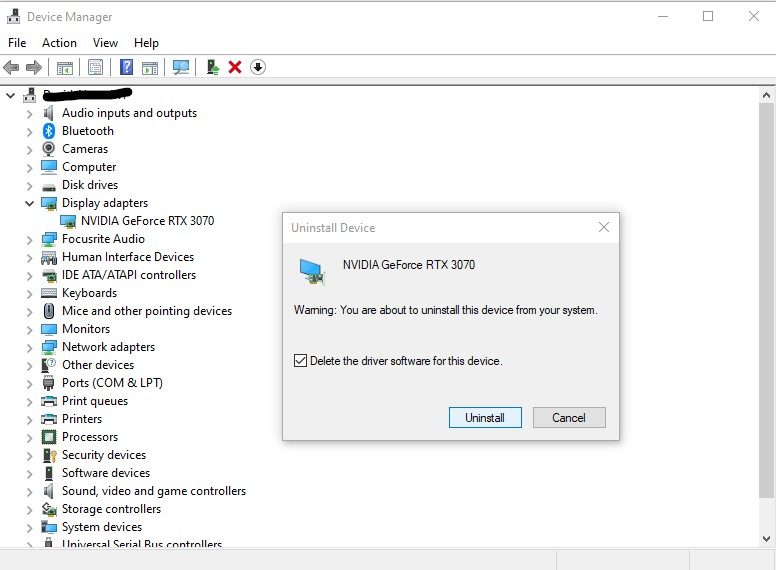Click the scrollbar up arrow

[767, 95]
